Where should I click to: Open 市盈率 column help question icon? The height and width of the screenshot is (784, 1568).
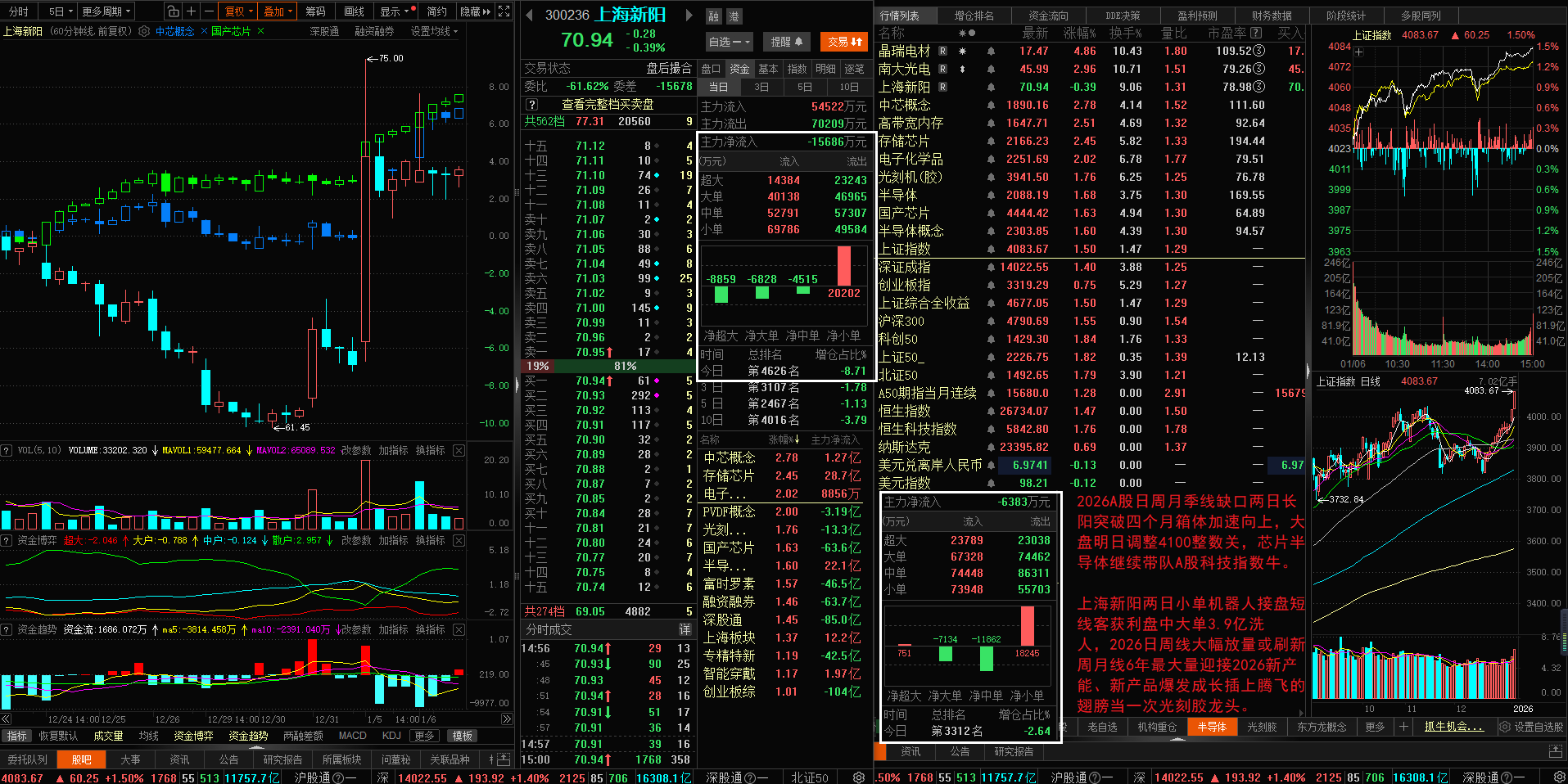coord(1256,33)
